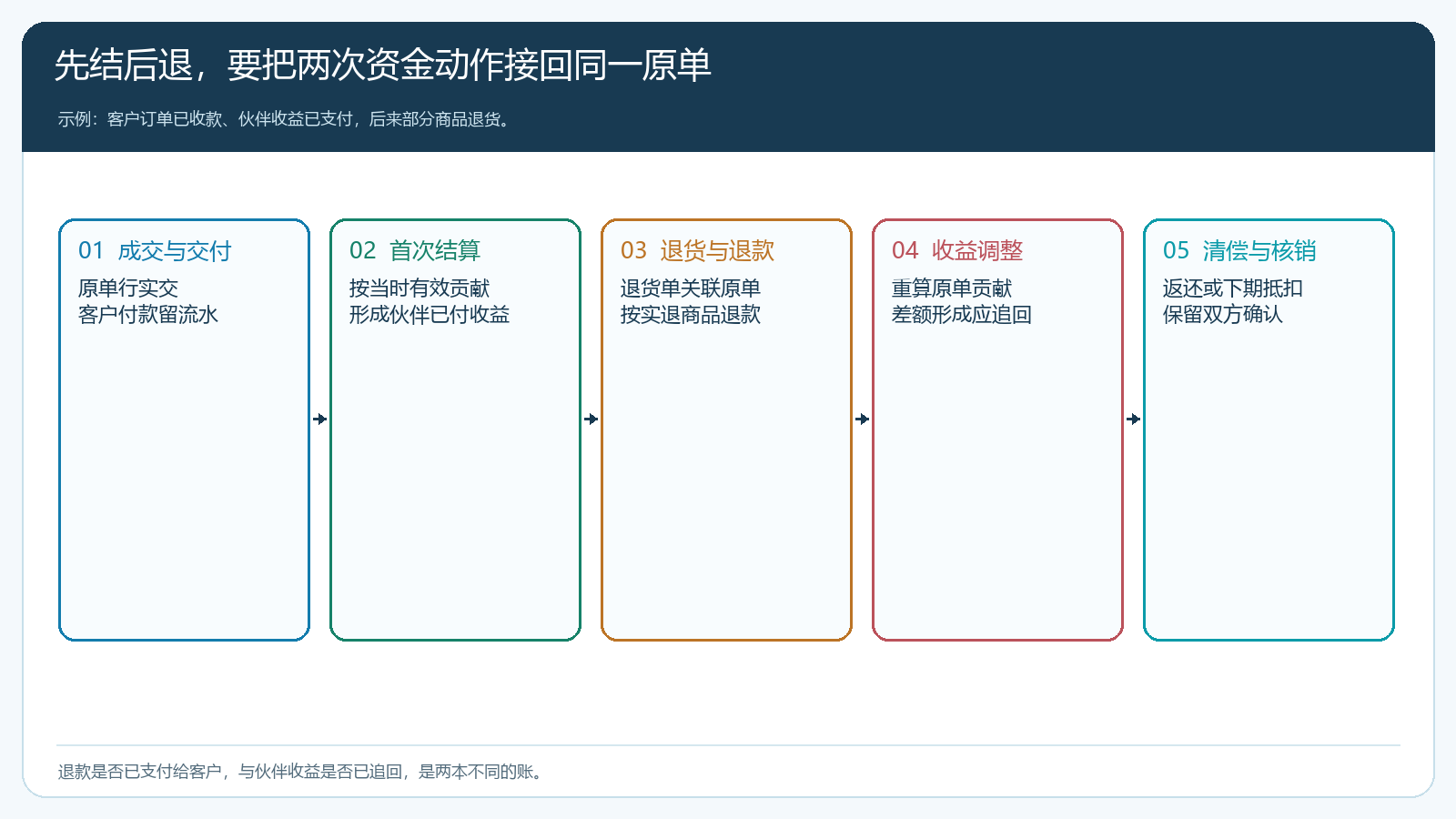
Task: Click the heading 05 清偿与核销
Action: (1239, 251)
